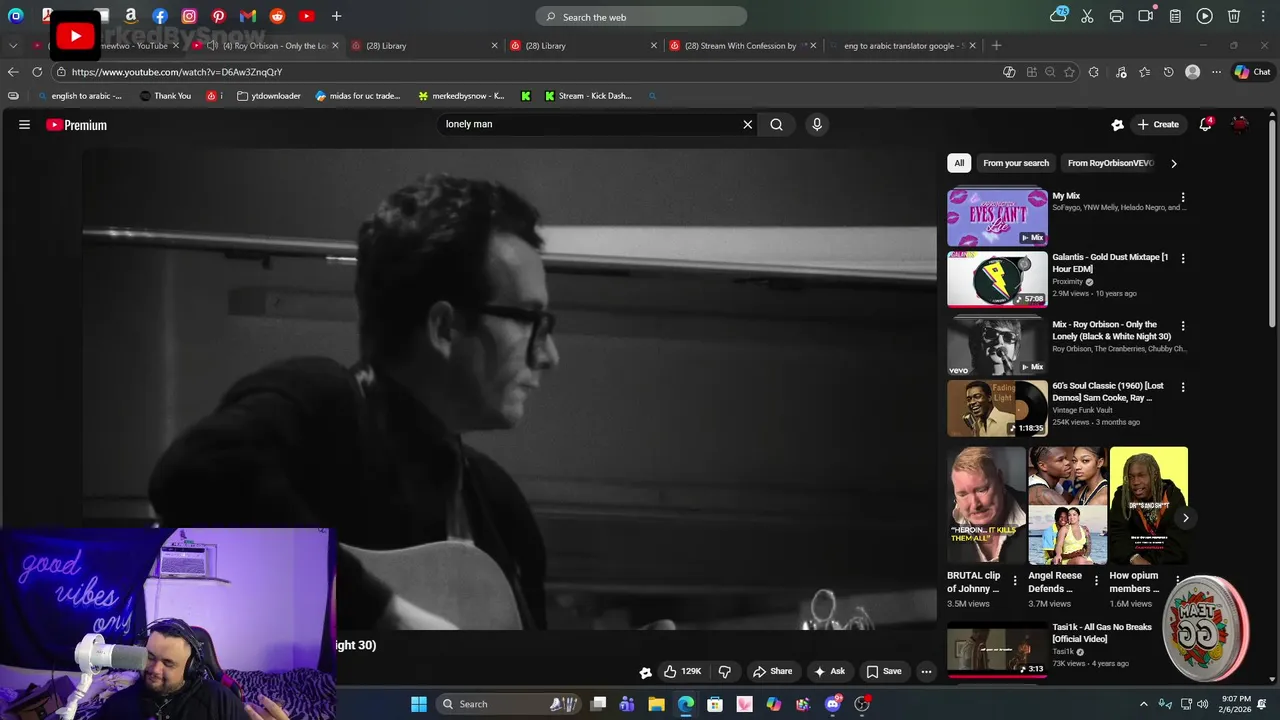Open the screenshot scissors tool
Screen dimensions: 1280x720
click(1087, 16)
